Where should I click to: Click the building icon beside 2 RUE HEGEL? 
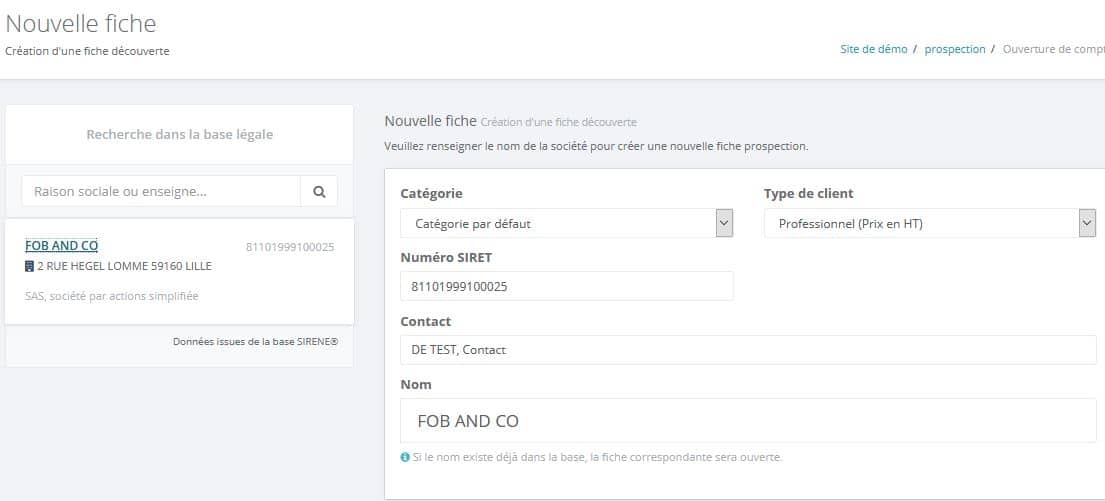point(29,266)
